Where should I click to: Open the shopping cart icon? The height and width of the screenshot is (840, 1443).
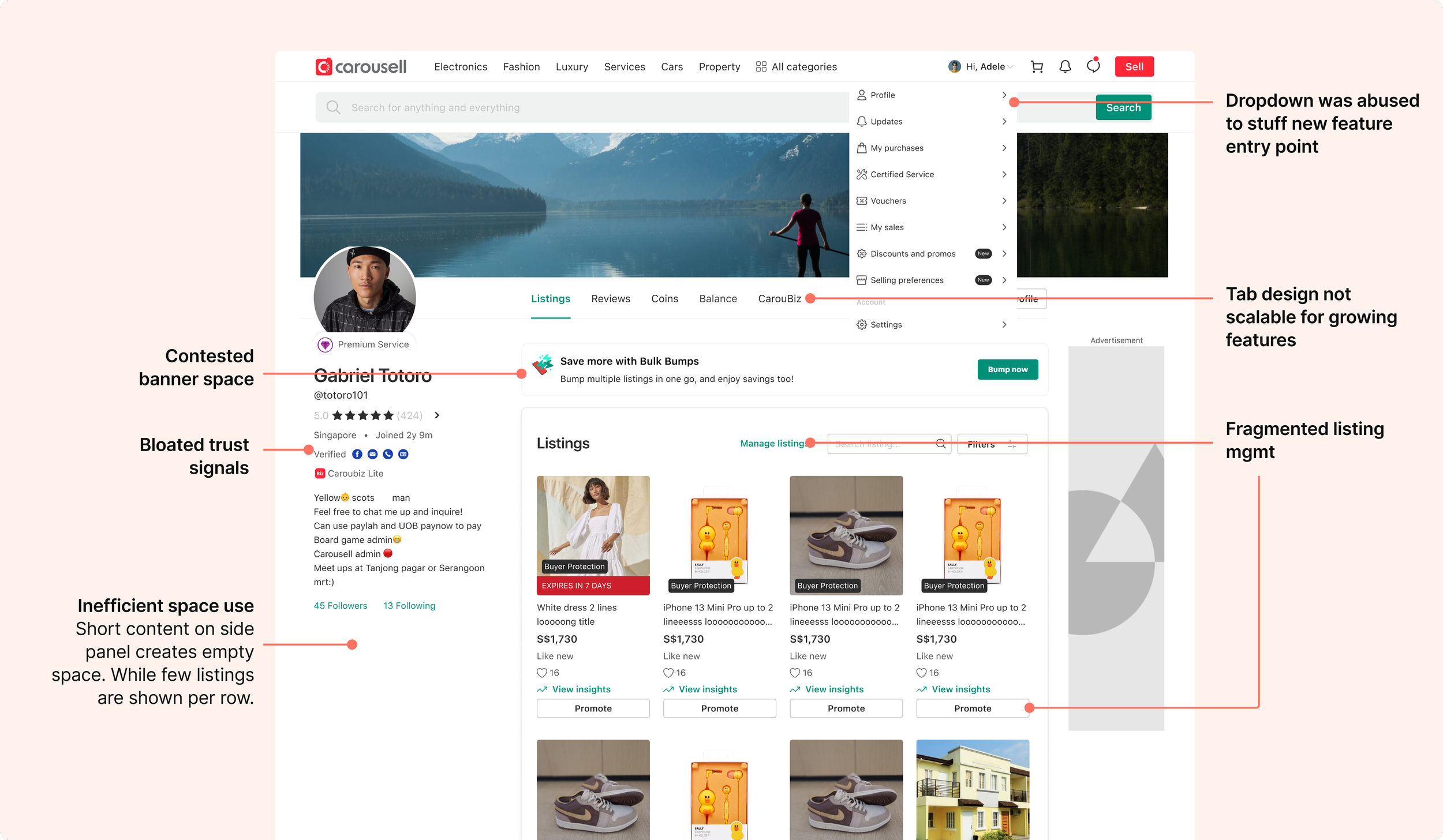[x=1037, y=67]
